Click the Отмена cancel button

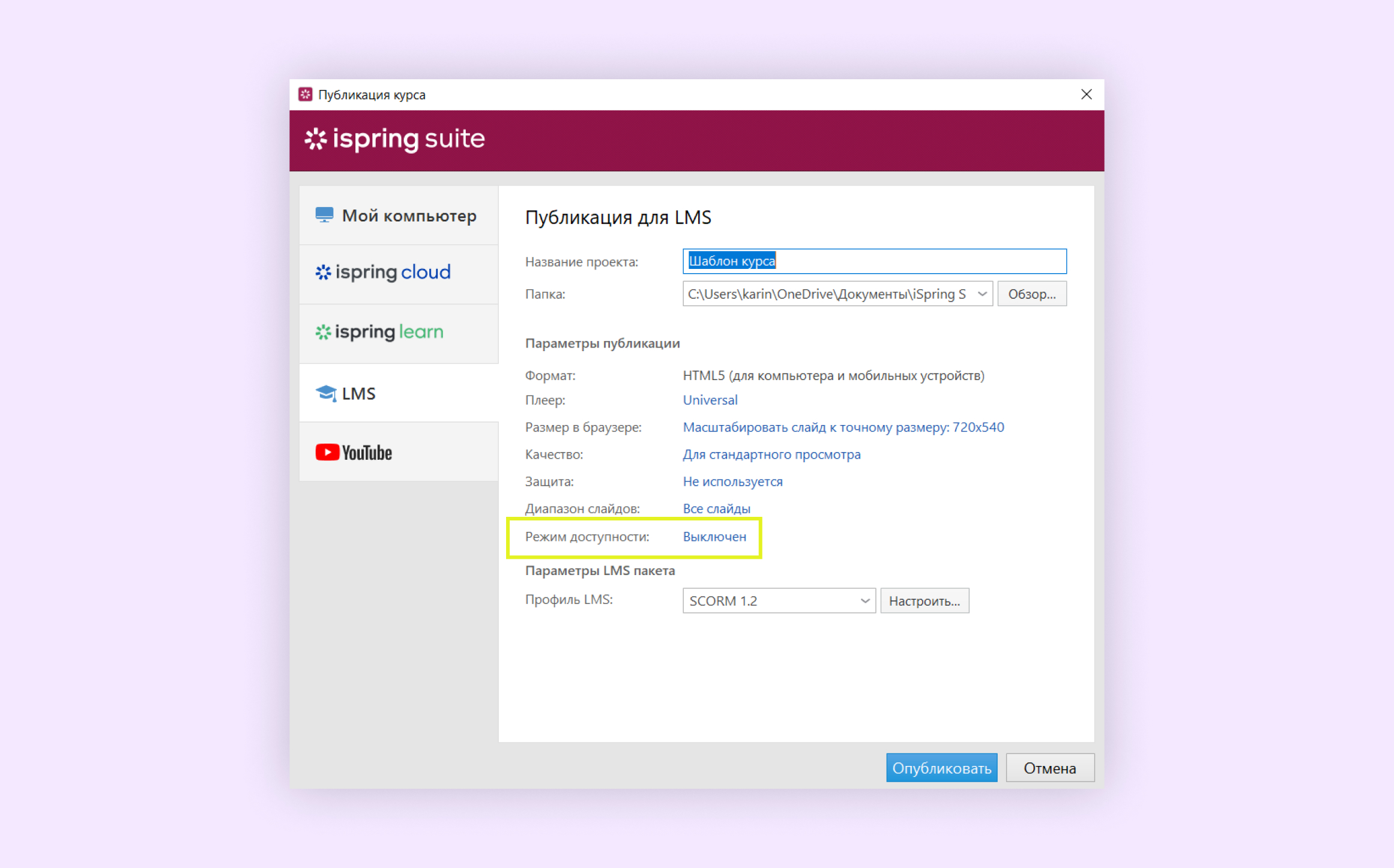coord(1049,768)
